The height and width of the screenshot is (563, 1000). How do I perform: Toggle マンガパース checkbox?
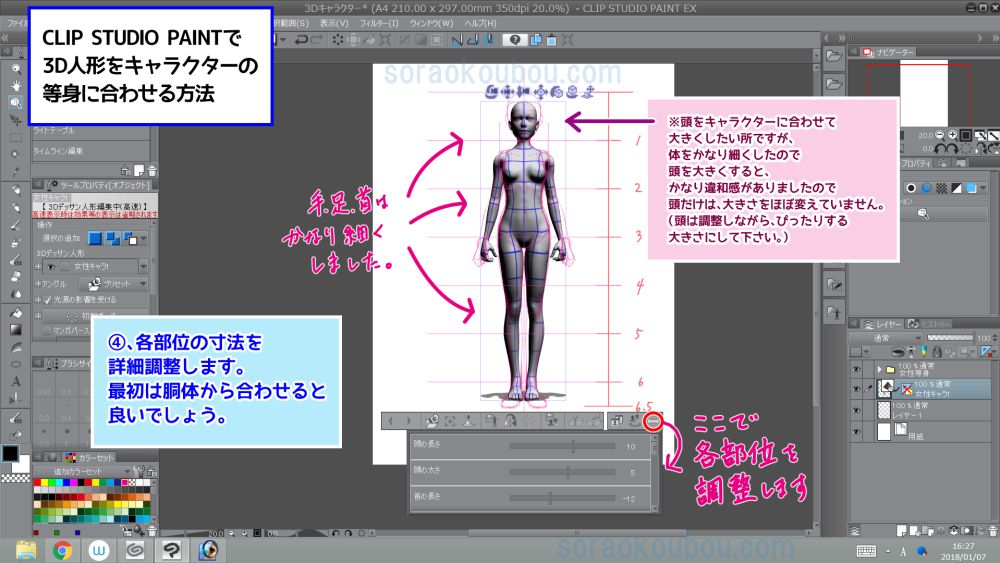pos(47,330)
